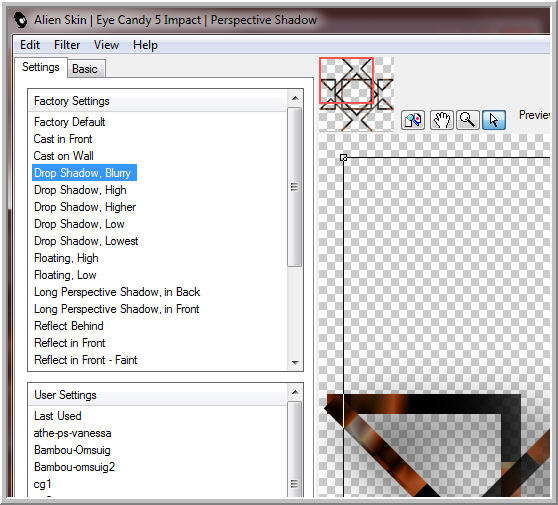Viewport: 558px width, 505px height.
Task: Click the User Settings list header
Action: (157, 395)
